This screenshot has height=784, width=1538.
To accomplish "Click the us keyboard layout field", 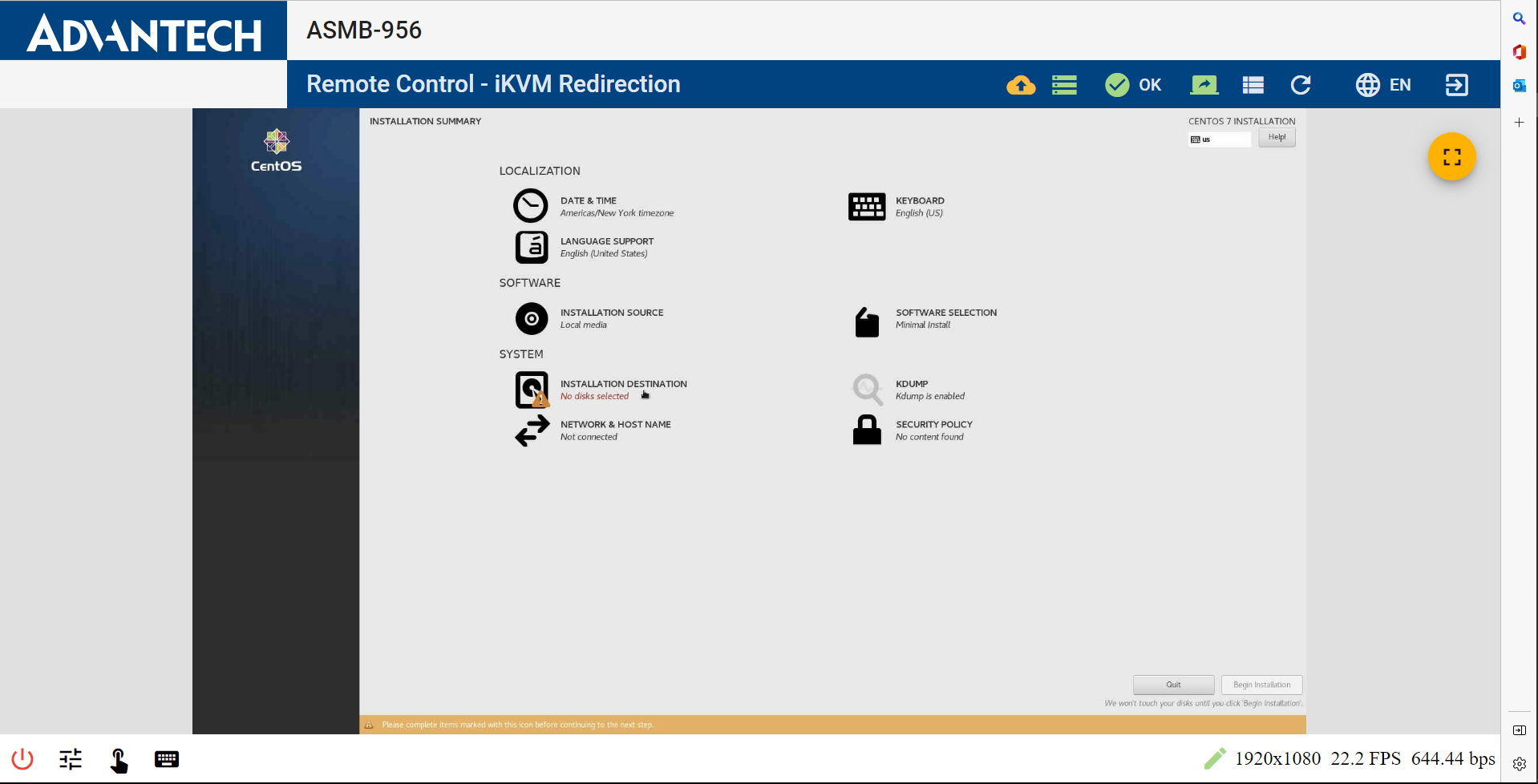I will (x=1219, y=139).
